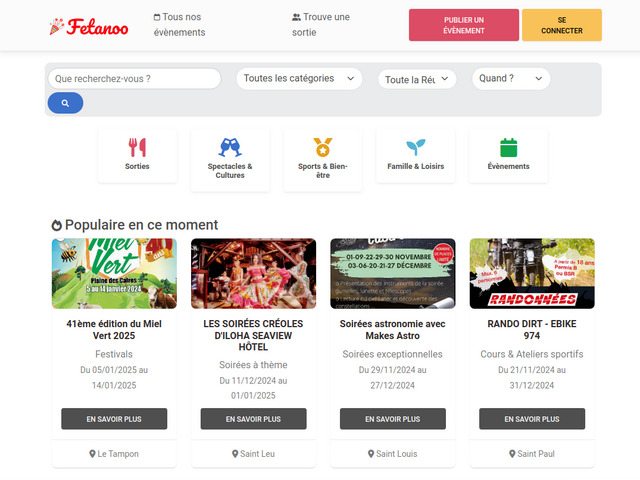Click the Se connecter button
The width and height of the screenshot is (640, 480).
pyautogui.click(x=562, y=25)
